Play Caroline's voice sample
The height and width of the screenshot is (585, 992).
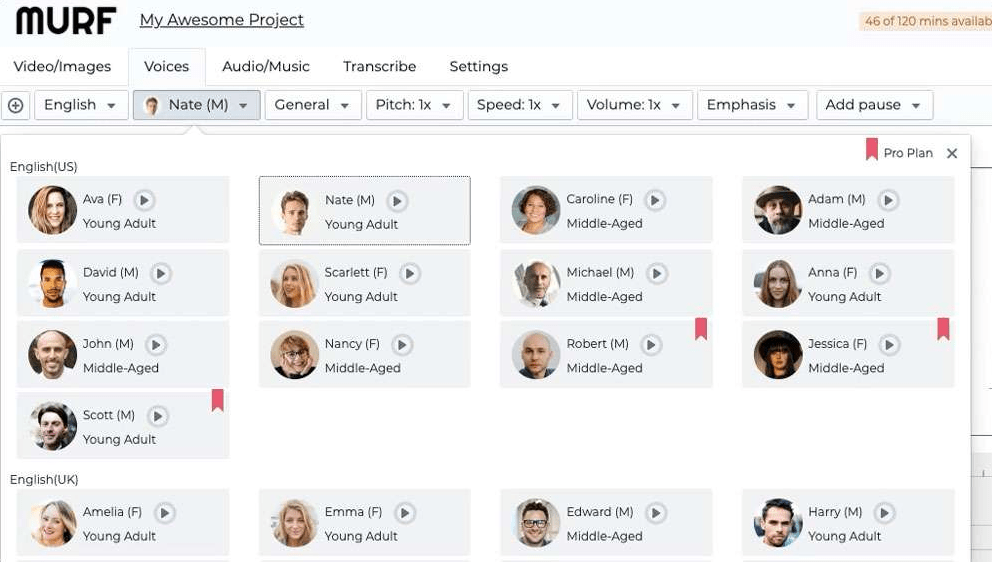(x=655, y=199)
